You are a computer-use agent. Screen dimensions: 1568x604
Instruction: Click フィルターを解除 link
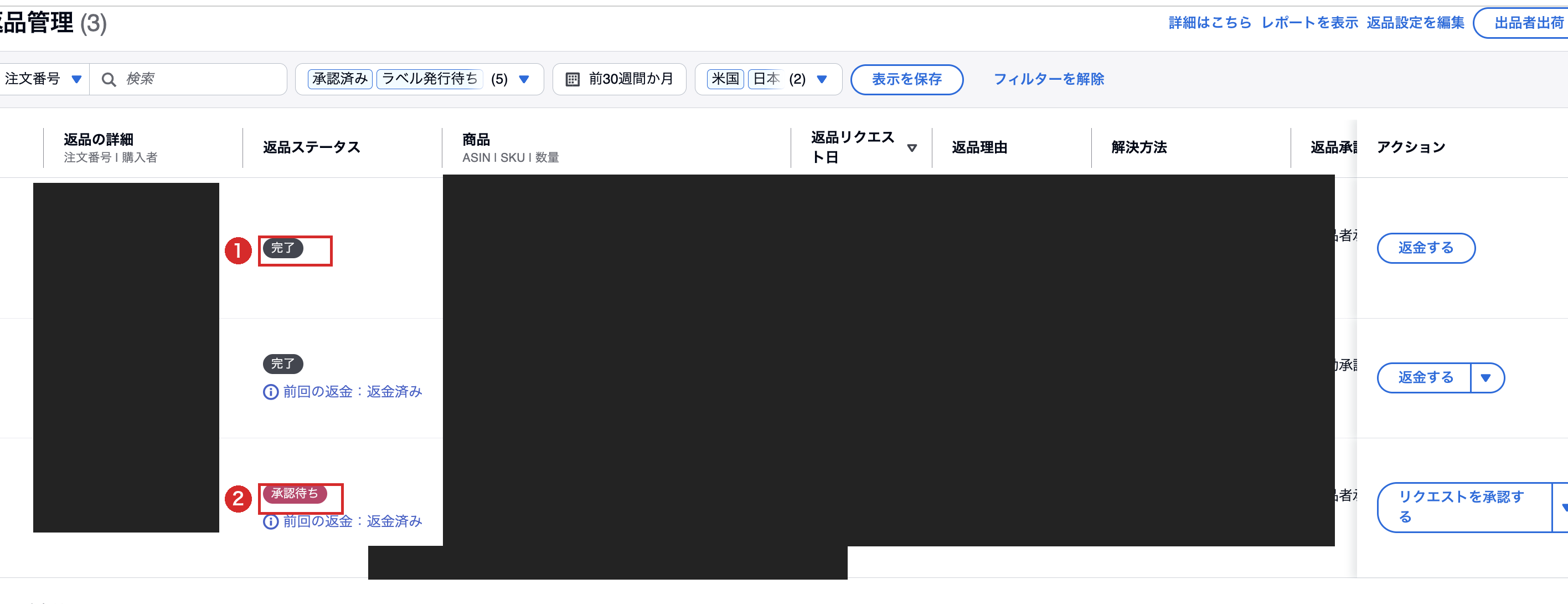click(x=1048, y=79)
